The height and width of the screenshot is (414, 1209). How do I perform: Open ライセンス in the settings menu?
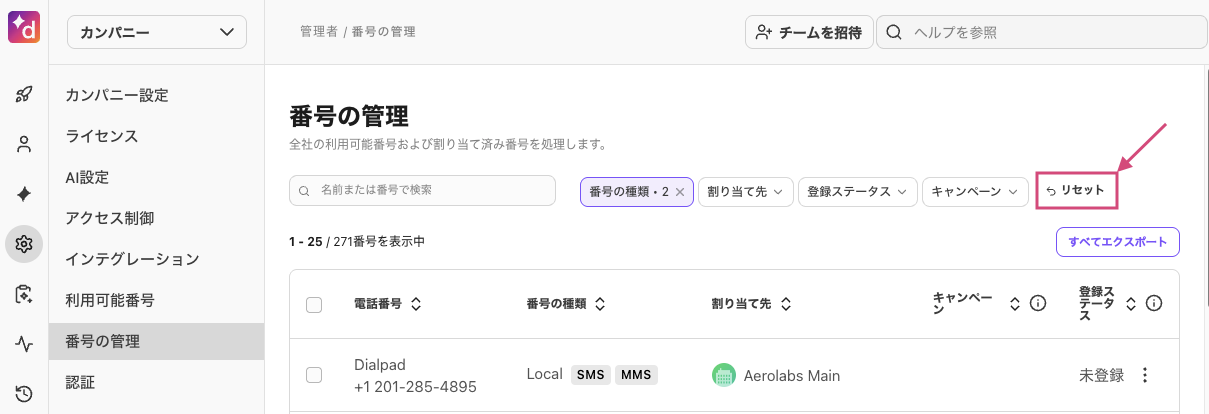pos(102,136)
